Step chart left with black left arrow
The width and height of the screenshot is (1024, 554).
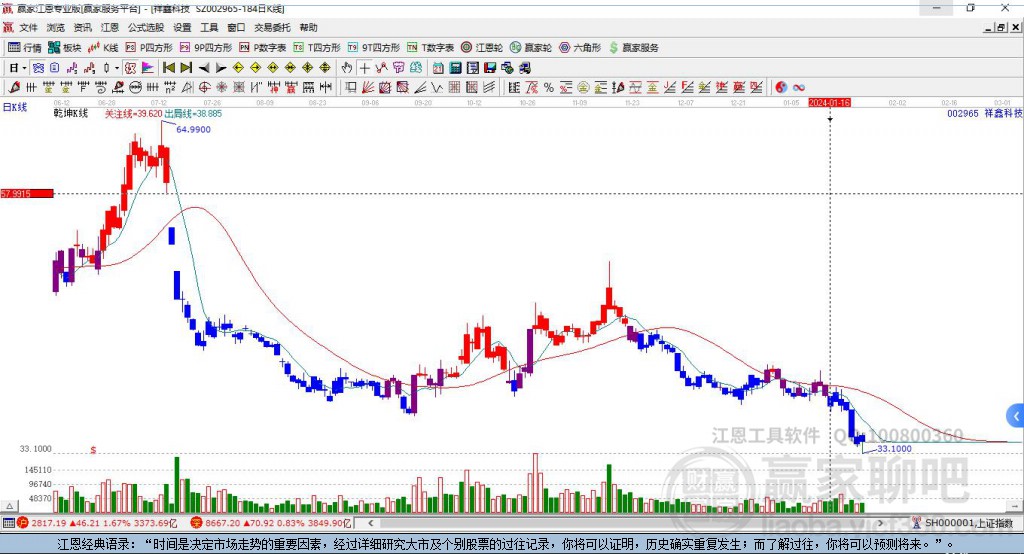coord(204,67)
